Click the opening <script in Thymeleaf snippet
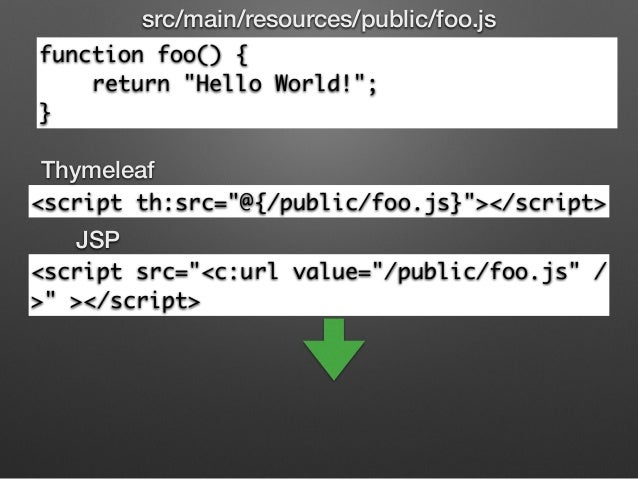This screenshot has width=638, height=479. click(x=77, y=203)
